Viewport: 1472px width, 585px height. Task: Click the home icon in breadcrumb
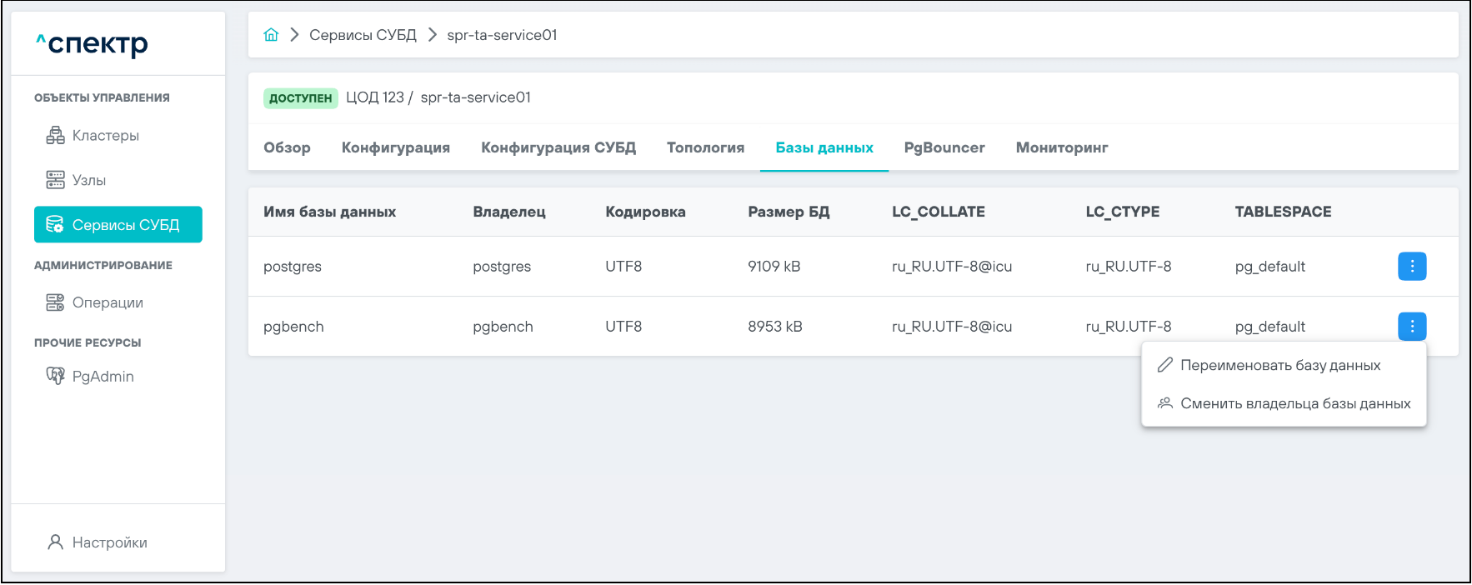(x=271, y=35)
